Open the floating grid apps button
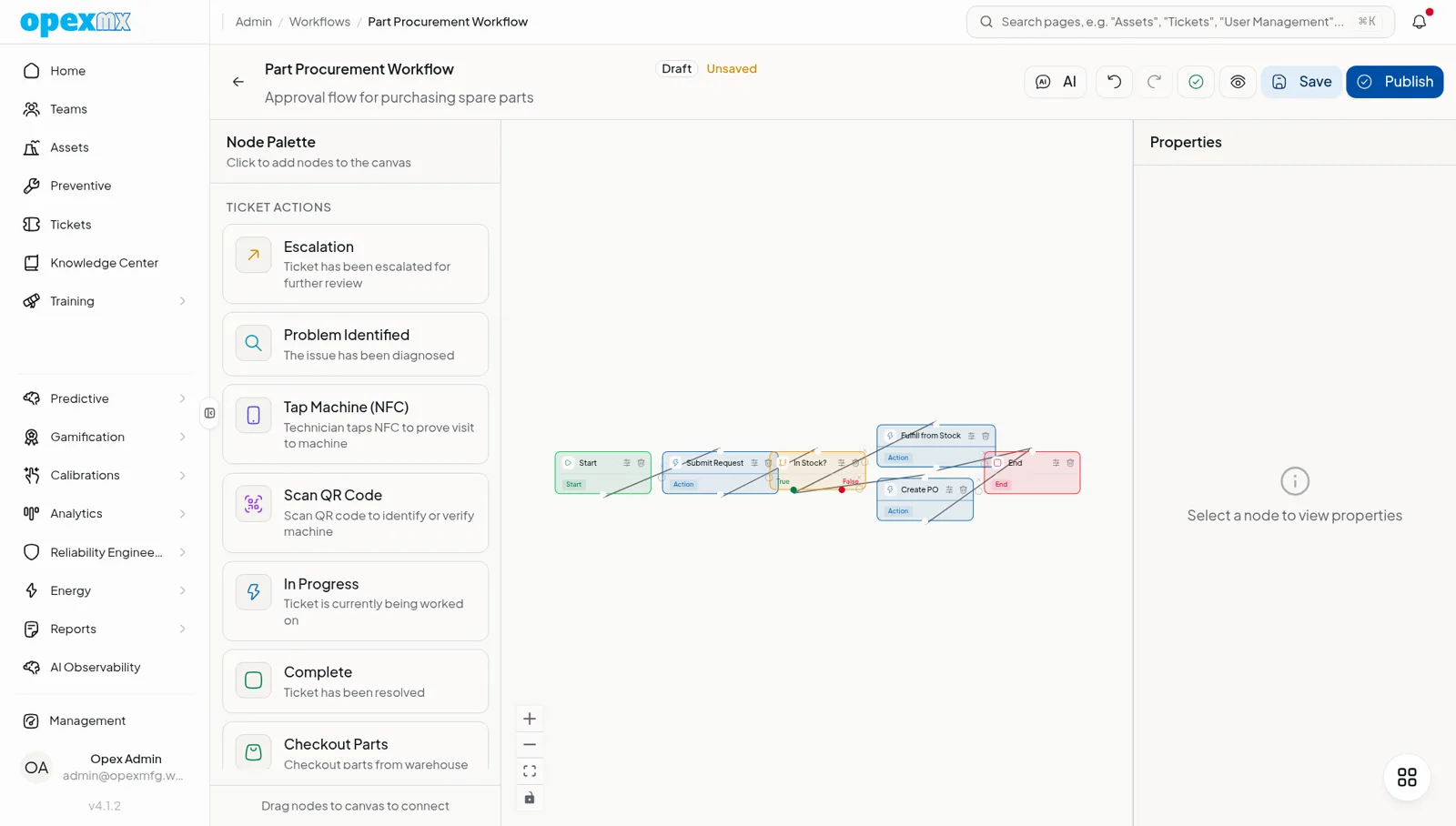 (x=1407, y=777)
